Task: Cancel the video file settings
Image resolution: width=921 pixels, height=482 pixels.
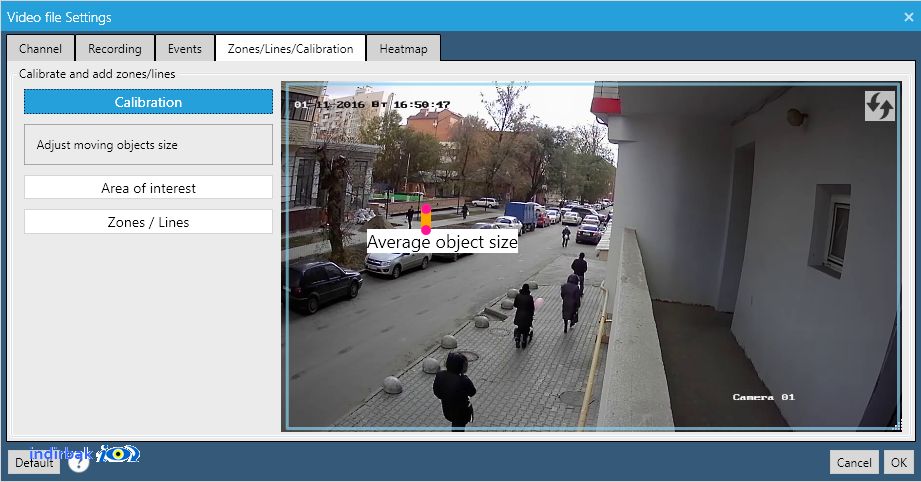Action: (x=854, y=462)
